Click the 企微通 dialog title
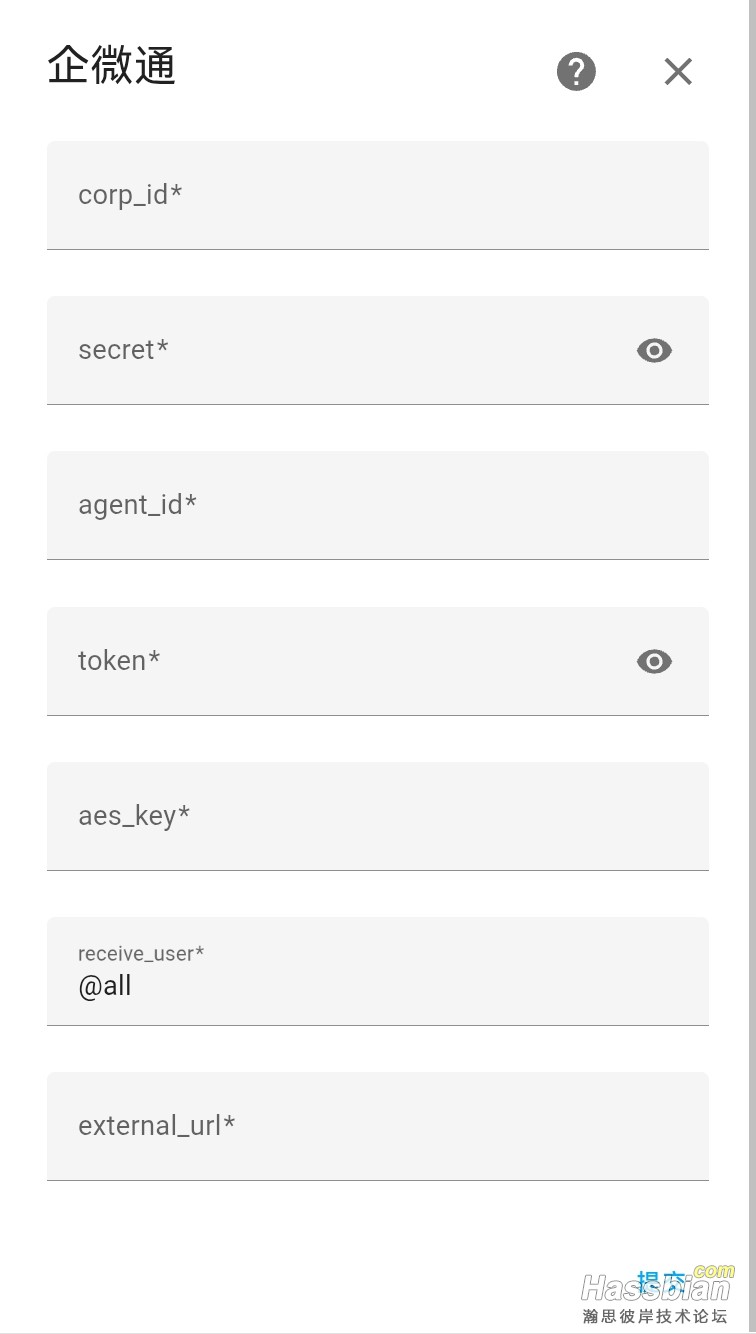 112,66
